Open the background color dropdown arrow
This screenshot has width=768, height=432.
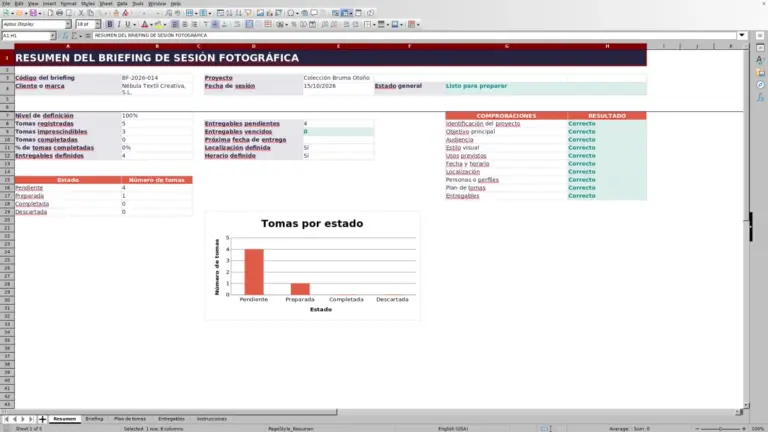165,24
